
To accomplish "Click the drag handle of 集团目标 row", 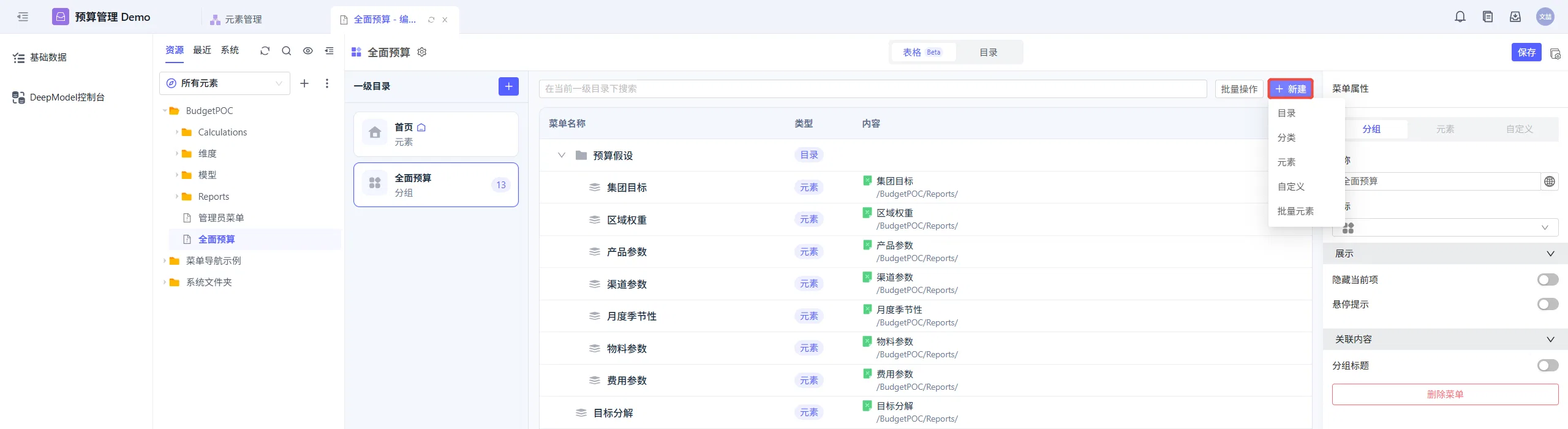I will point(594,188).
